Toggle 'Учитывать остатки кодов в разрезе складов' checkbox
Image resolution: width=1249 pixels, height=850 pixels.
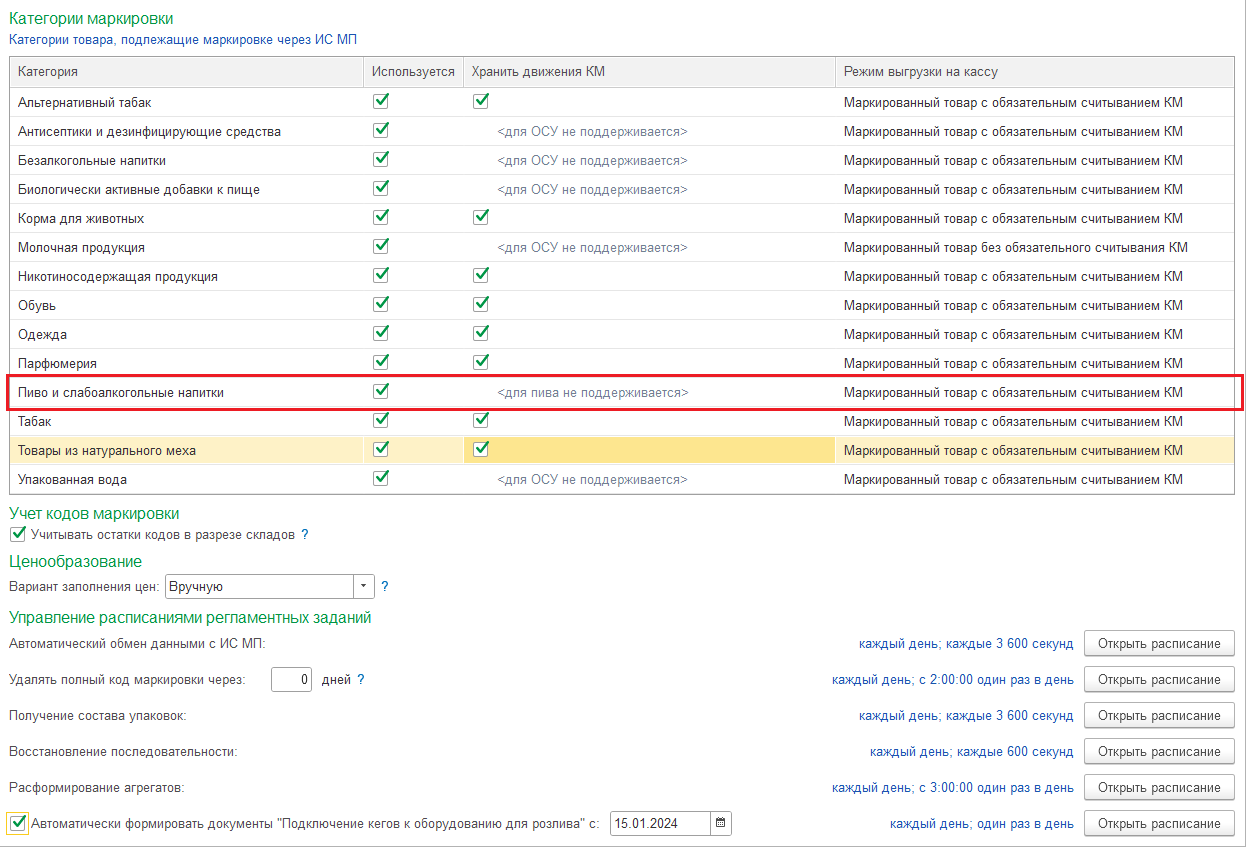17,535
